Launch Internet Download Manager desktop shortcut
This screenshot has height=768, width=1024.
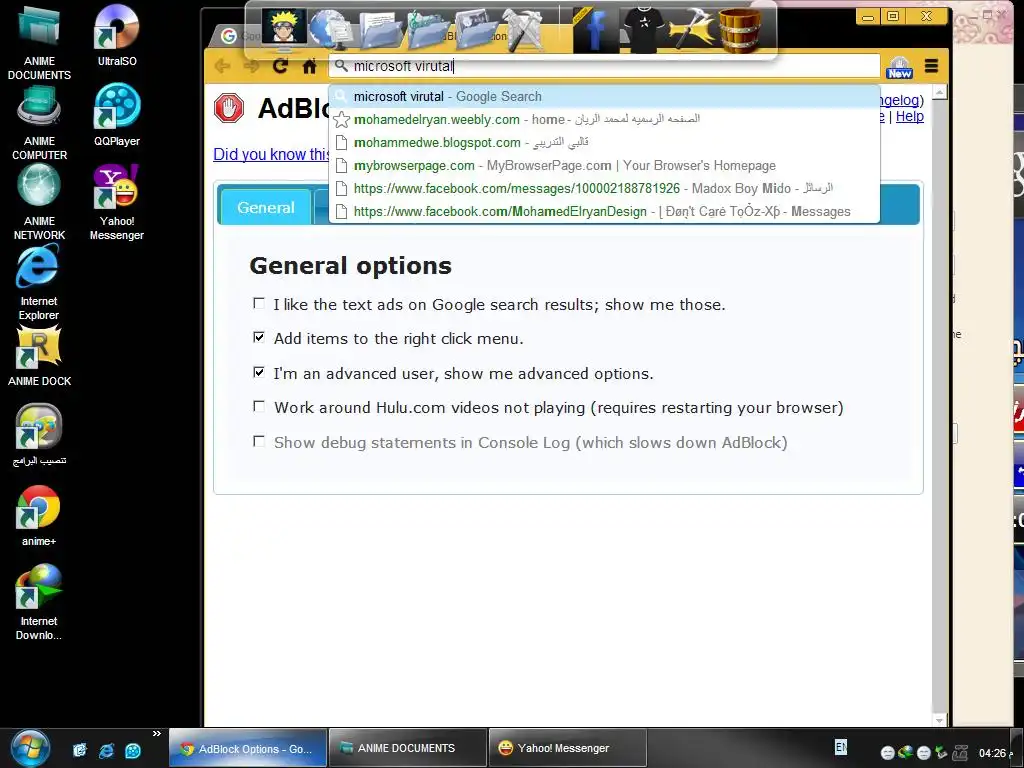tap(39, 603)
